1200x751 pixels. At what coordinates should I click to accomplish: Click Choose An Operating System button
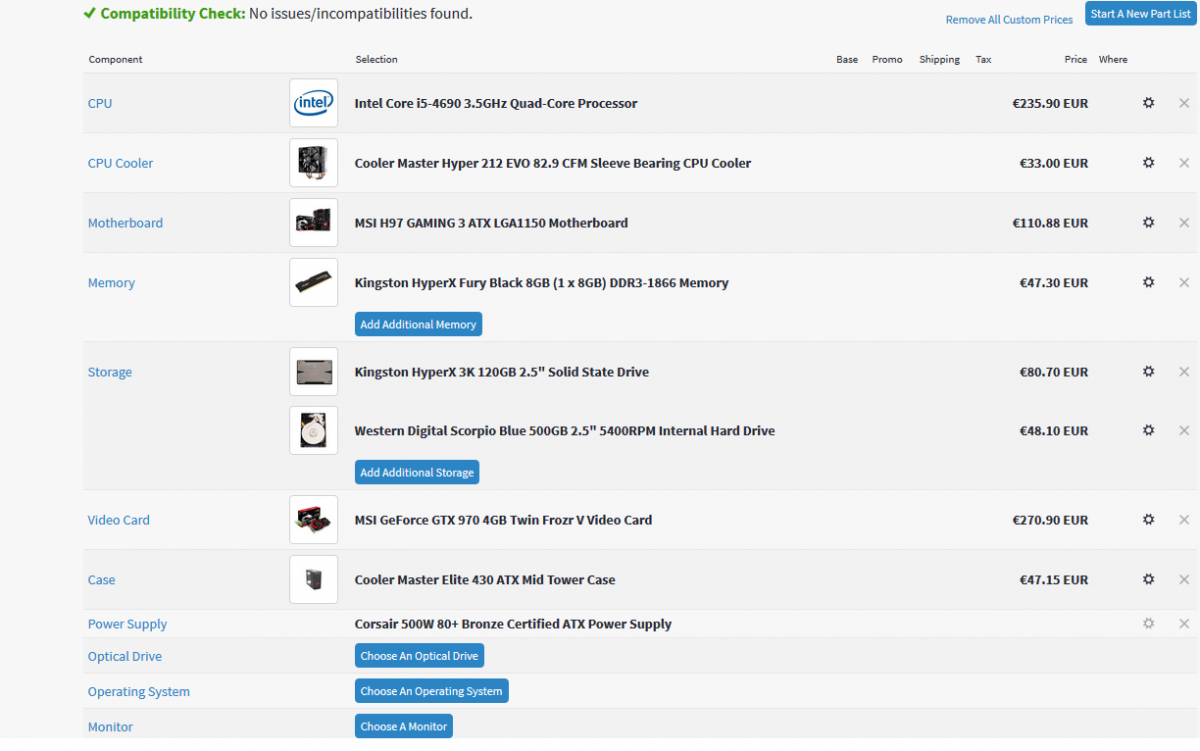(431, 691)
